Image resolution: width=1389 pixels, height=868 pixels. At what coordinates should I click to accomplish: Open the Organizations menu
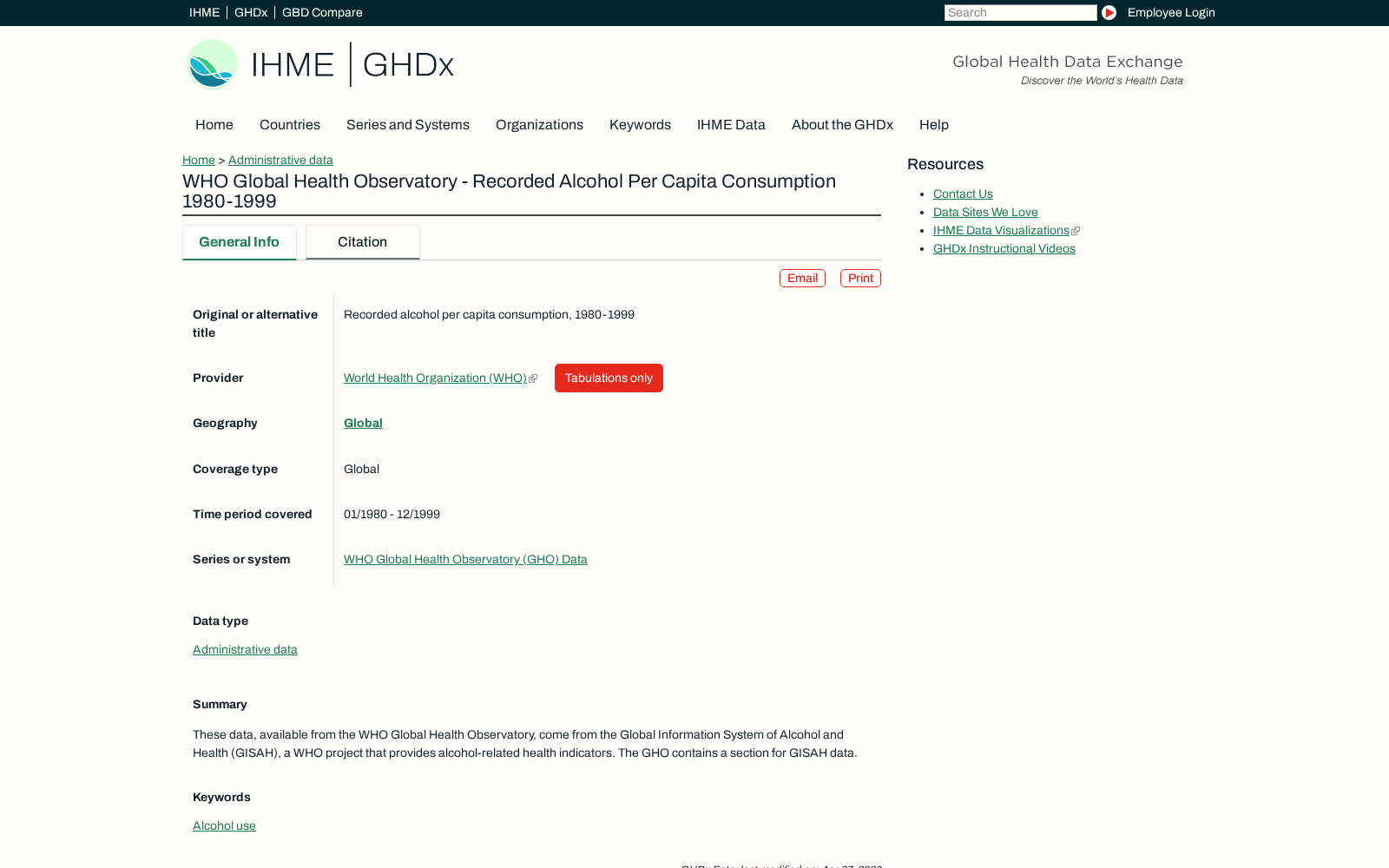point(539,125)
